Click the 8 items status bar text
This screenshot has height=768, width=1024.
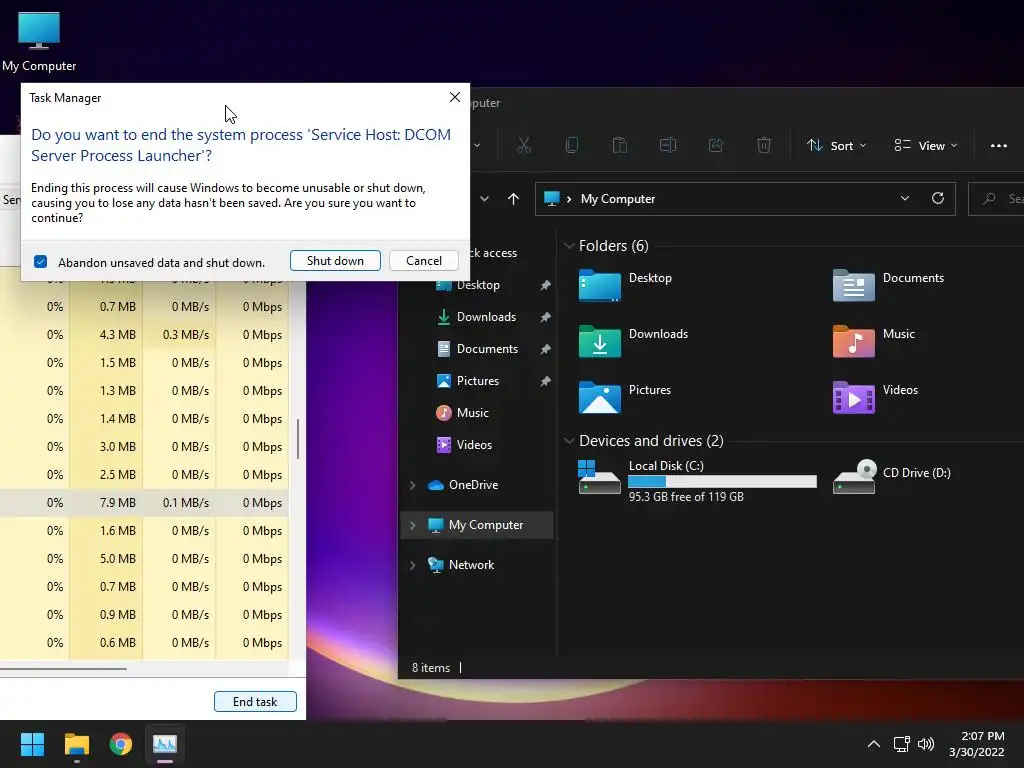click(x=431, y=667)
